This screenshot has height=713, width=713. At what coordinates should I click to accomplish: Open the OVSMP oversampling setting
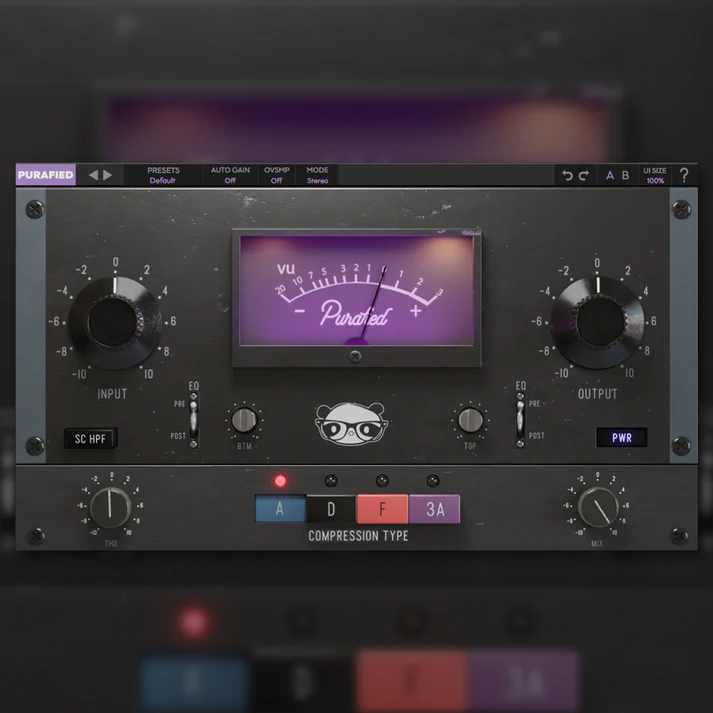tap(276, 175)
